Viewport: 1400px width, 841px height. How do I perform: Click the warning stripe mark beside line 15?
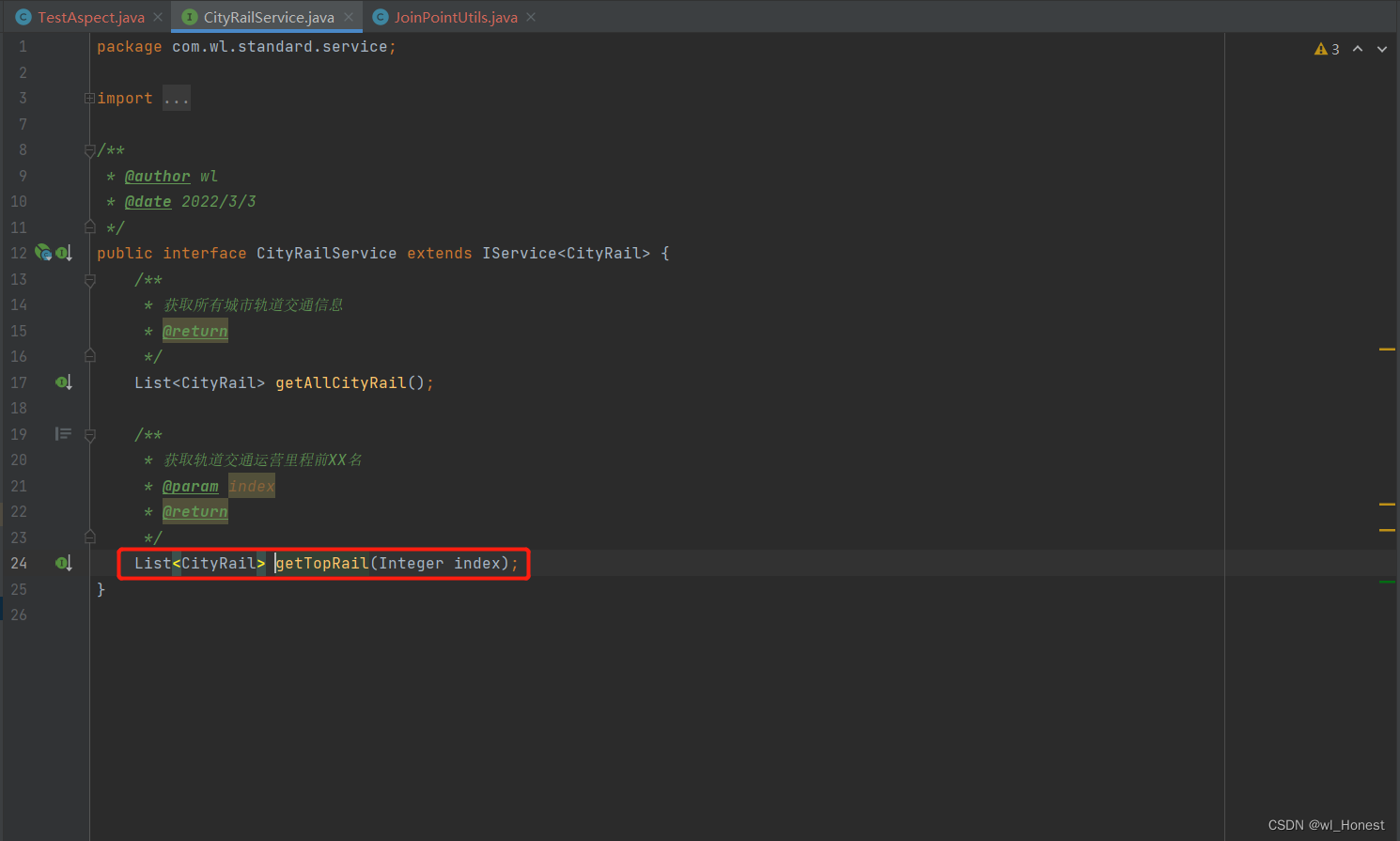[1387, 350]
